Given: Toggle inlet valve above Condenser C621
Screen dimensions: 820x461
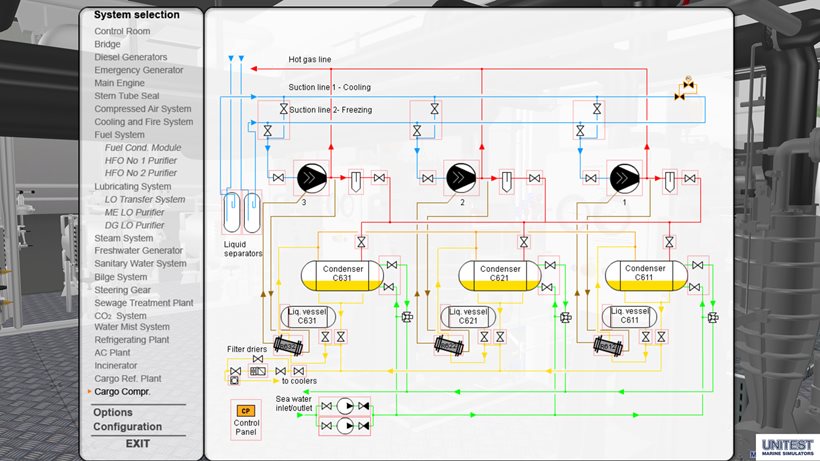Looking at the screenshot, I should point(523,242).
